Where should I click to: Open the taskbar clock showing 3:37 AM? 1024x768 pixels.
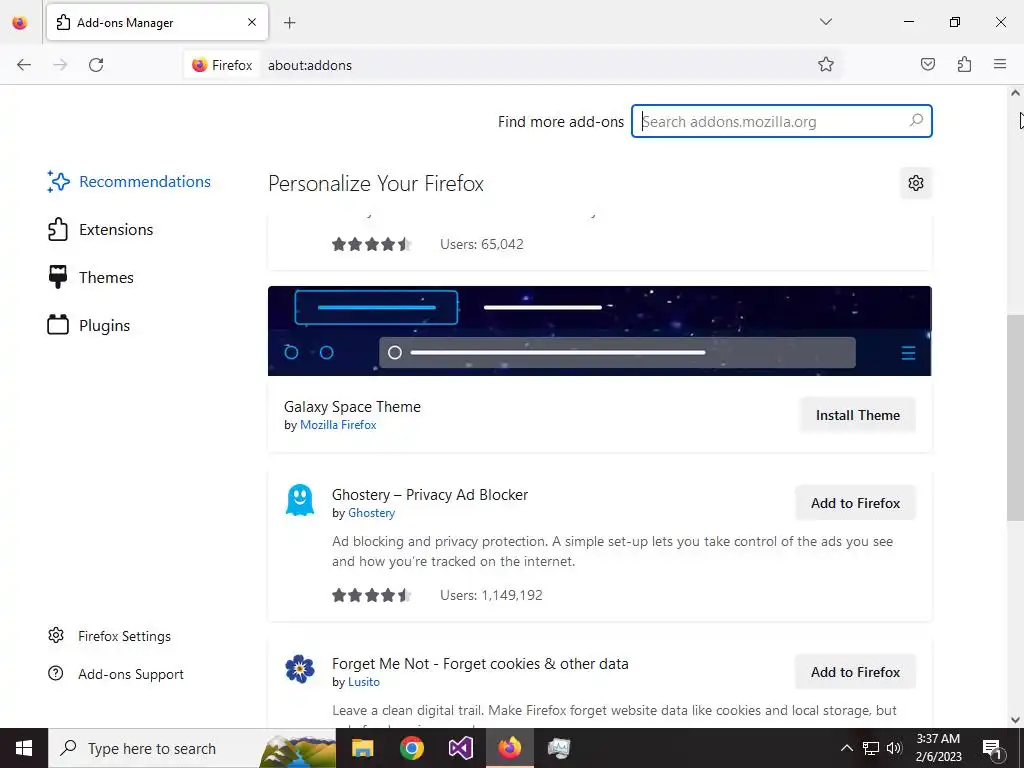[x=938, y=748]
